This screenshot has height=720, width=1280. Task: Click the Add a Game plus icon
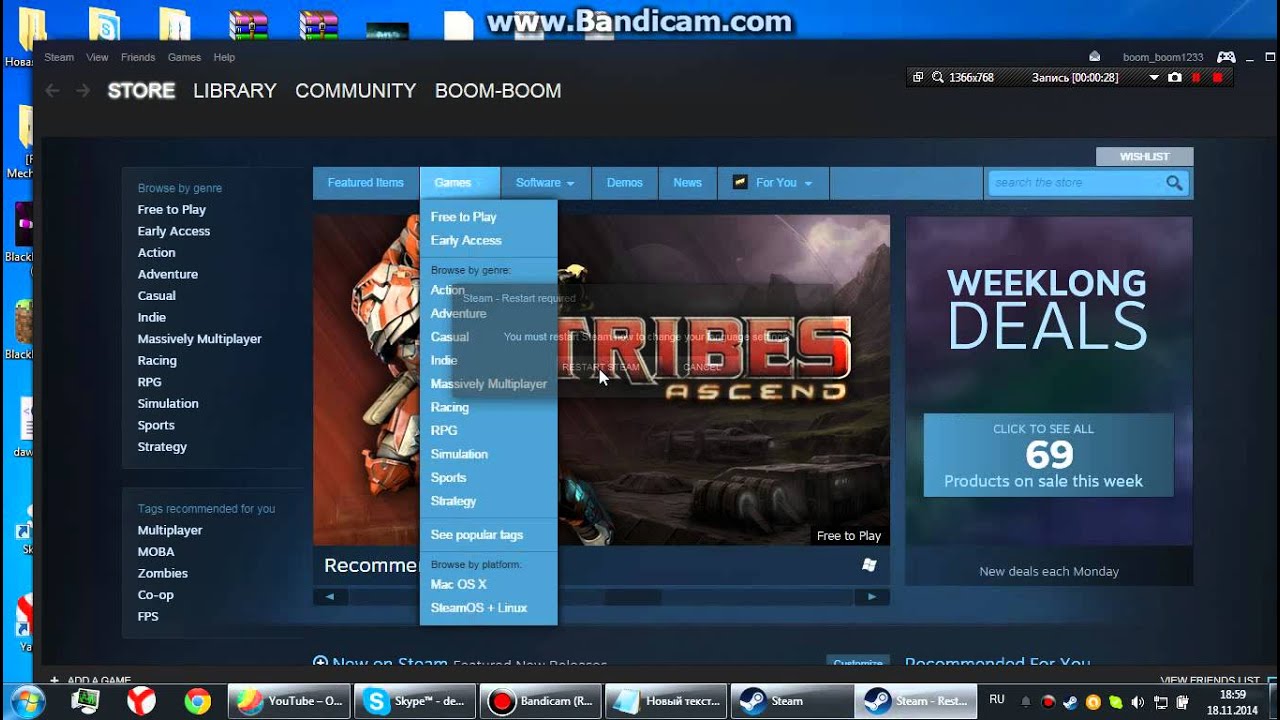[x=54, y=681]
